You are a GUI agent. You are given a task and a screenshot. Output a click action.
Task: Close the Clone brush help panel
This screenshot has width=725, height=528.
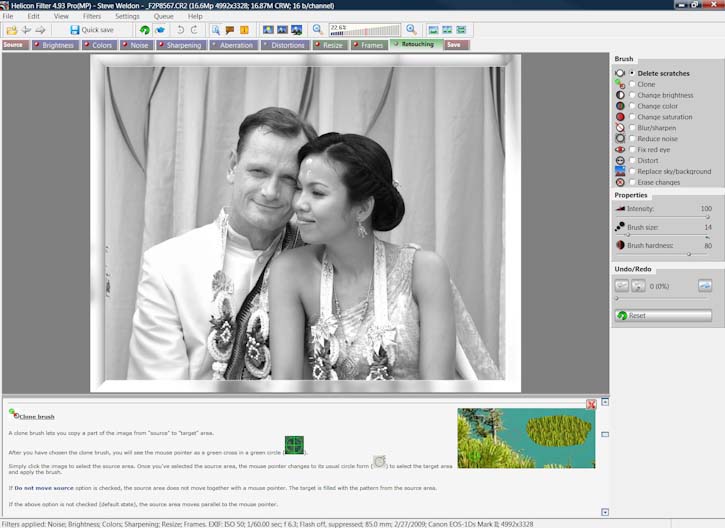pos(591,405)
